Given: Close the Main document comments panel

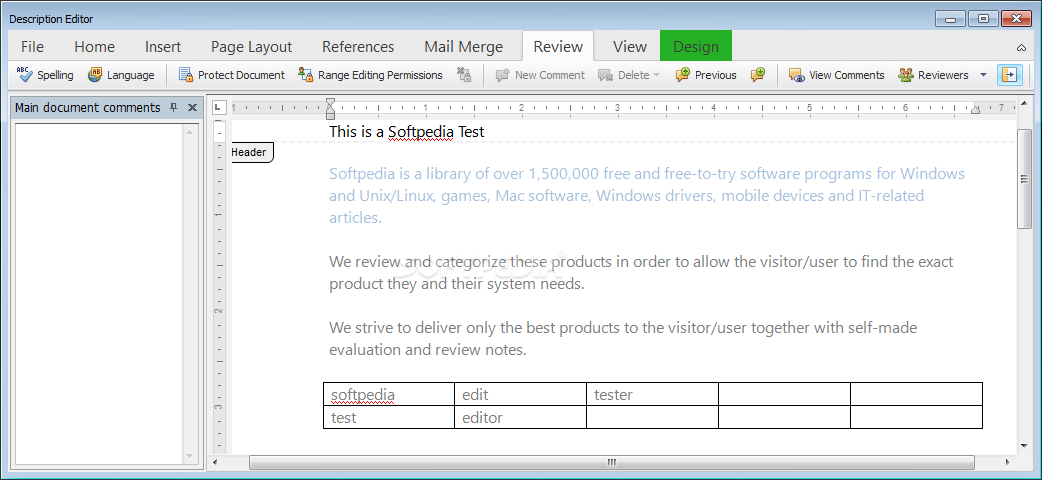Looking at the screenshot, I should [192, 107].
